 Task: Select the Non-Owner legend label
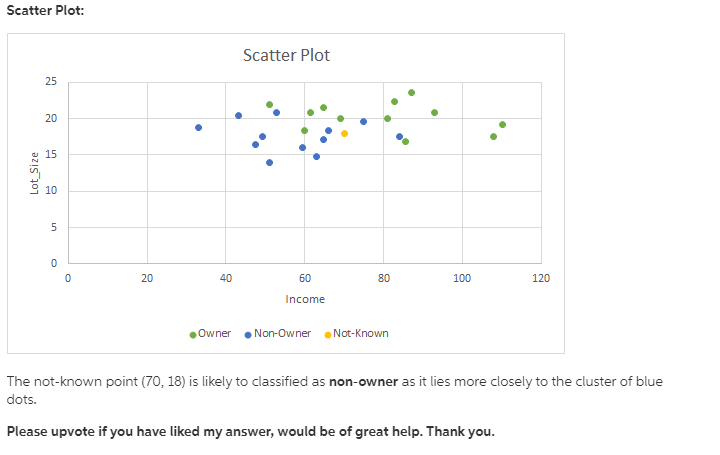tap(282, 333)
